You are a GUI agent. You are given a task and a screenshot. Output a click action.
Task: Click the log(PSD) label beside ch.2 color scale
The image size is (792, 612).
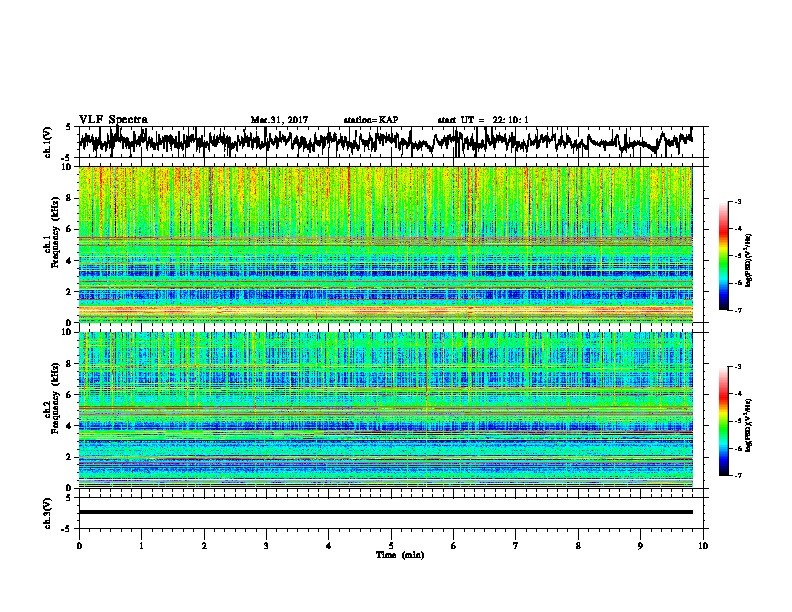pyautogui.click(x=749, y=425)
